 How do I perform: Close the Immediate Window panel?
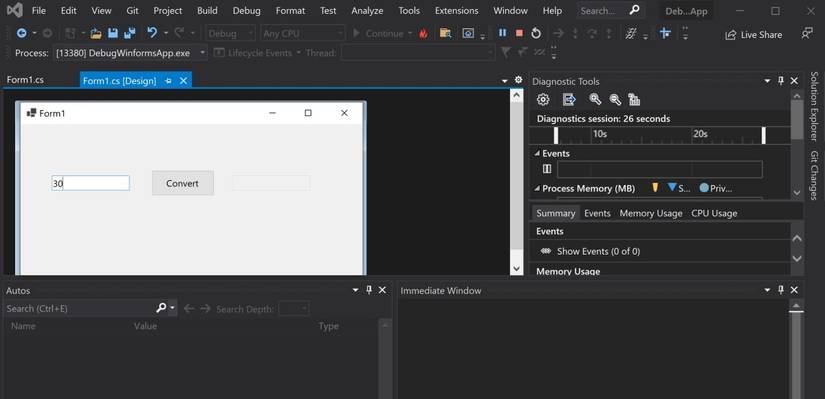(794, 290)
